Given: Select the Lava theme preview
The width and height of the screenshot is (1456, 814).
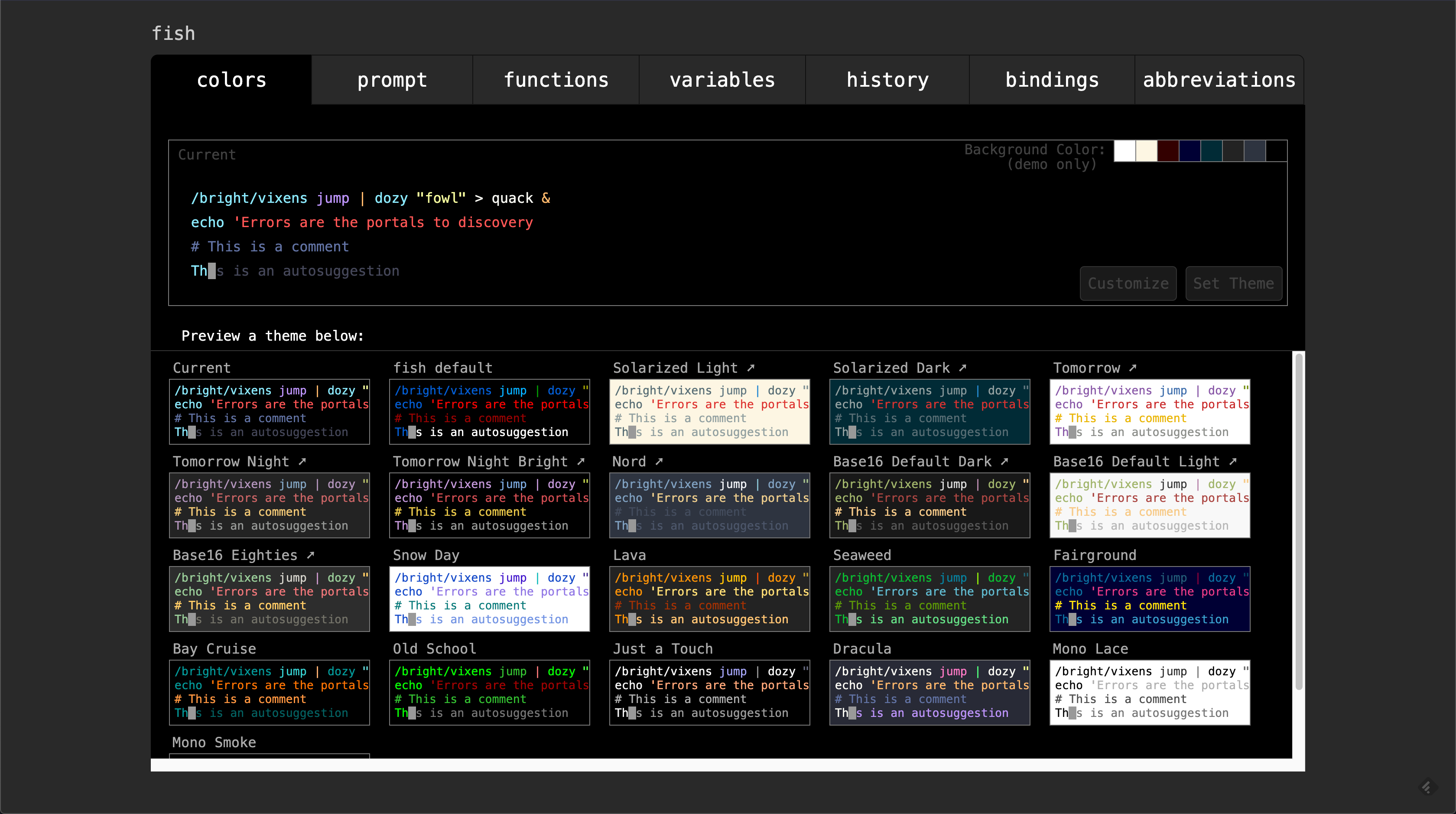Looking at the screenshot, I should [x=709, y=599].
